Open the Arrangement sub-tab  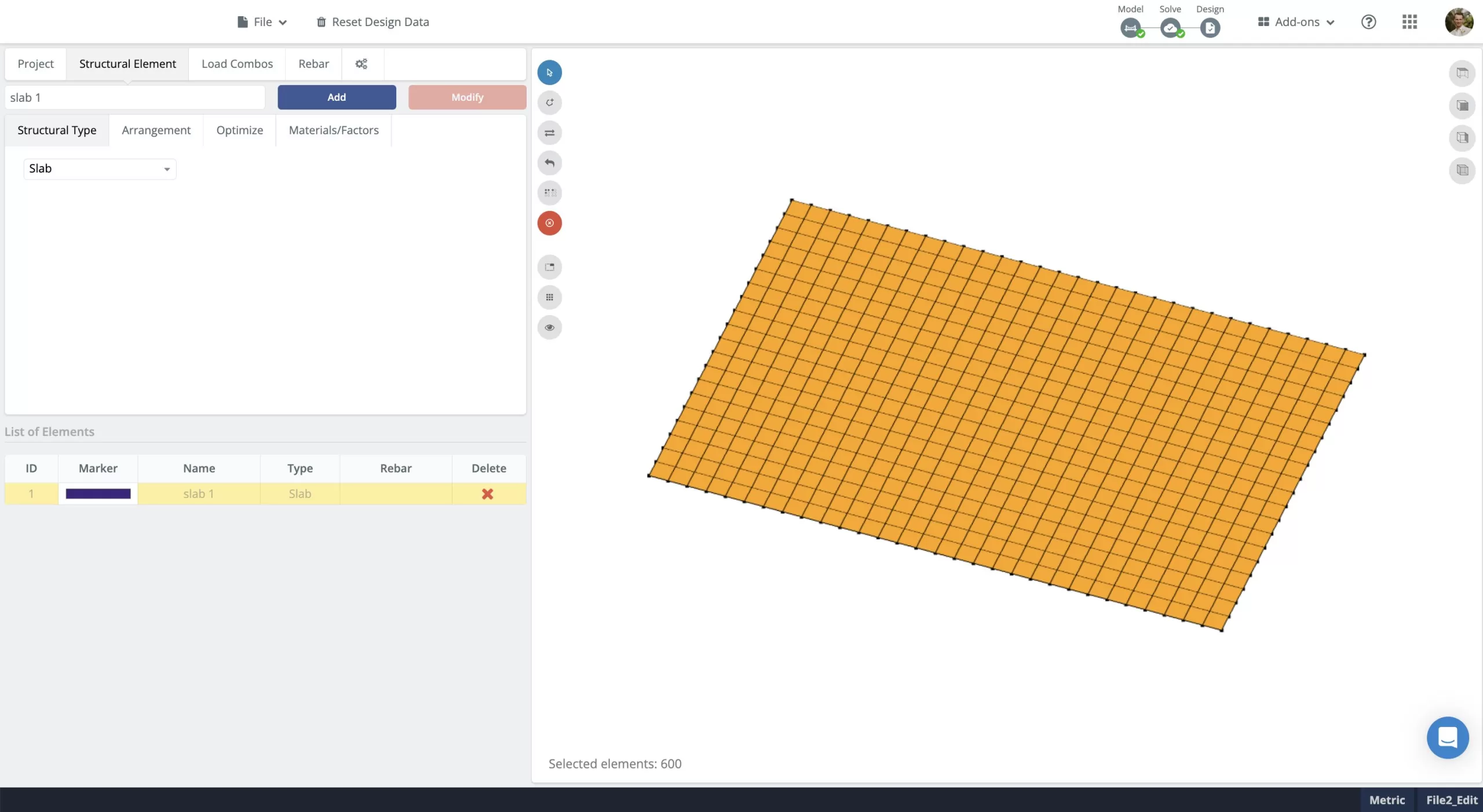coord(156,130)
